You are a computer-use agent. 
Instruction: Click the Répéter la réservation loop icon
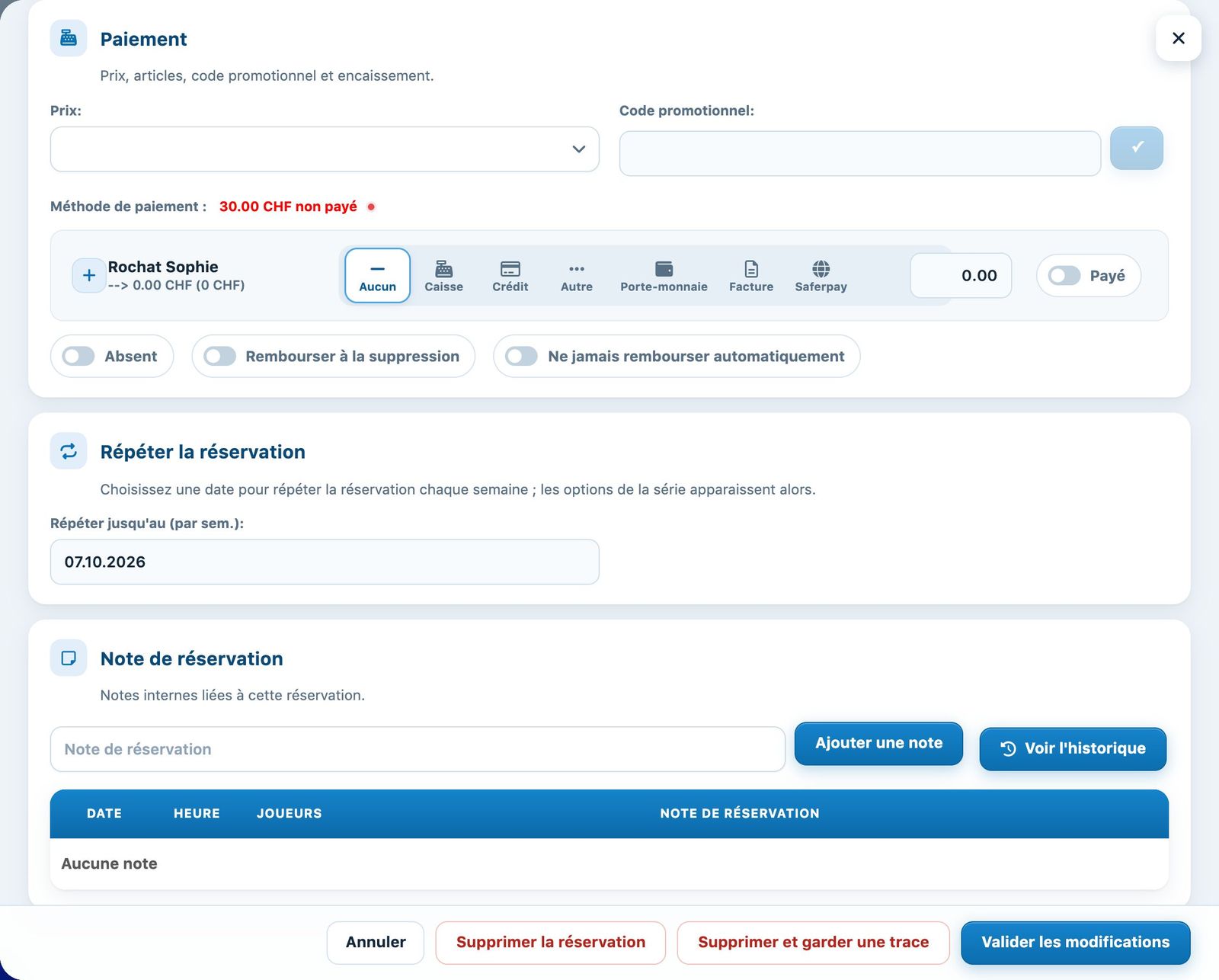(69, 451)
